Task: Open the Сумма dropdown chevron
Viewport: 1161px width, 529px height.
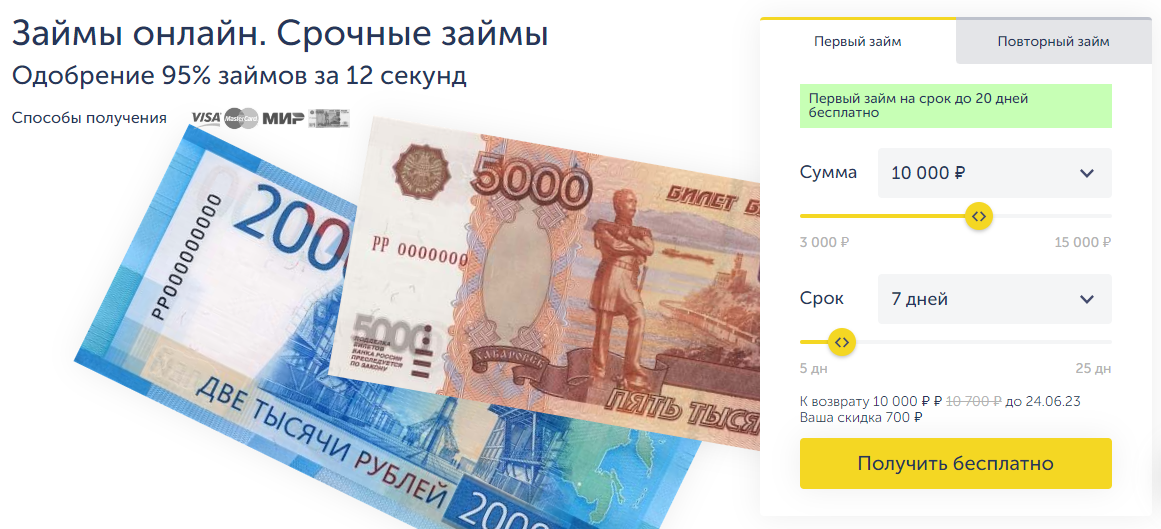Action: [x=1086, y=173]
